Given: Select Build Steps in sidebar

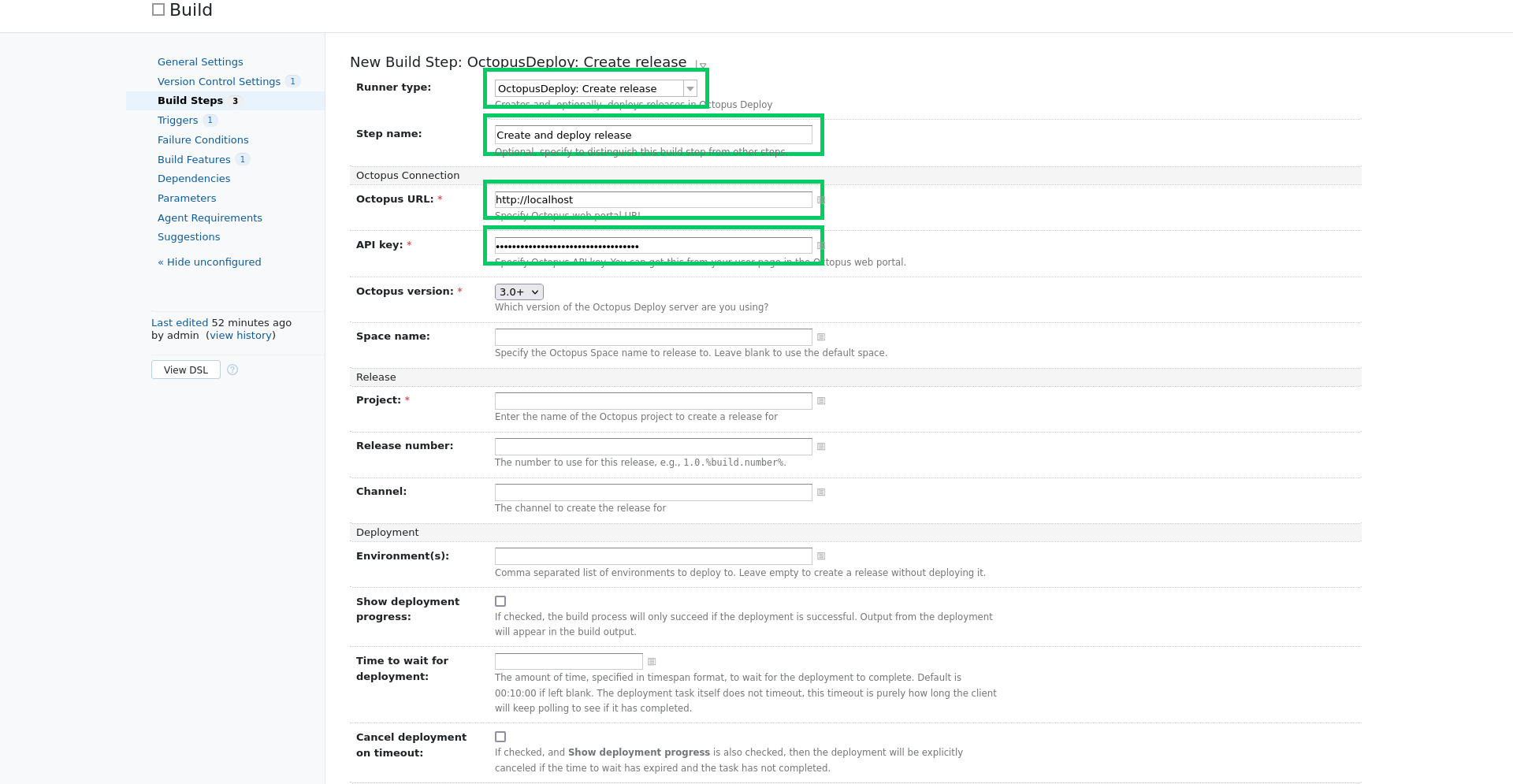Looking at the screenshot, I should click(190, 100).
